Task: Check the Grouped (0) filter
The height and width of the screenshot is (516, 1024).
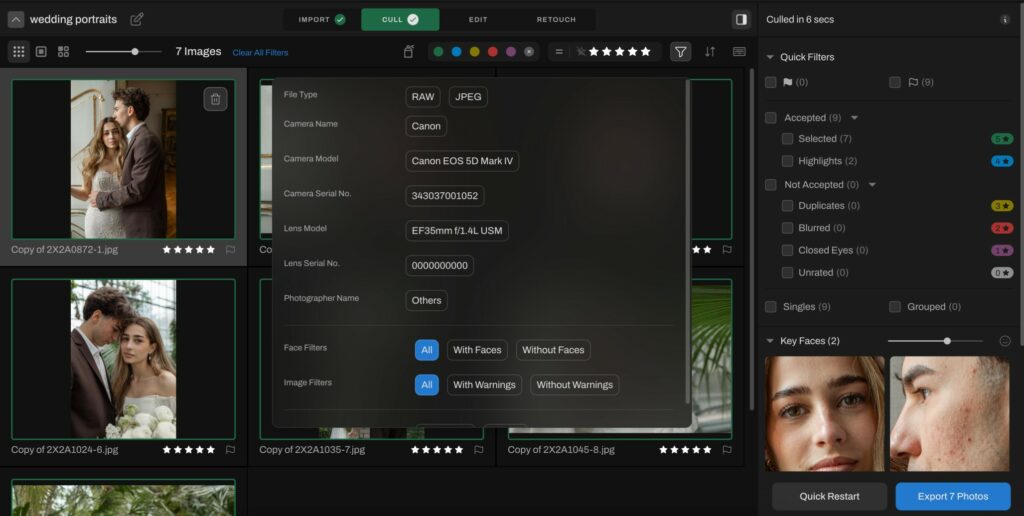Action: [895, 307]
